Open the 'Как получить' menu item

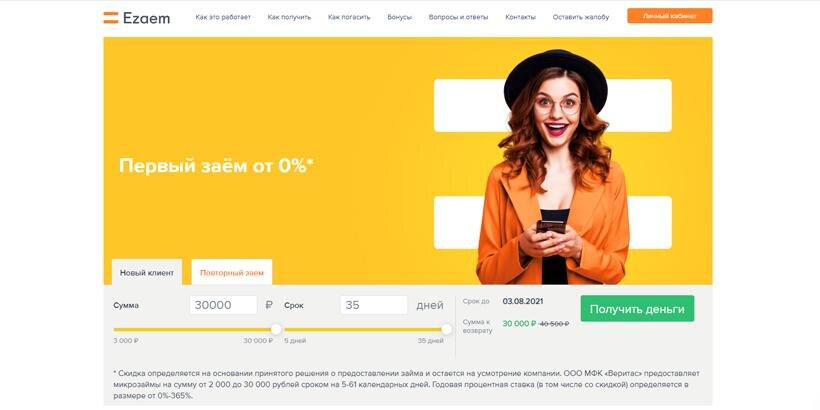(289, 17)
